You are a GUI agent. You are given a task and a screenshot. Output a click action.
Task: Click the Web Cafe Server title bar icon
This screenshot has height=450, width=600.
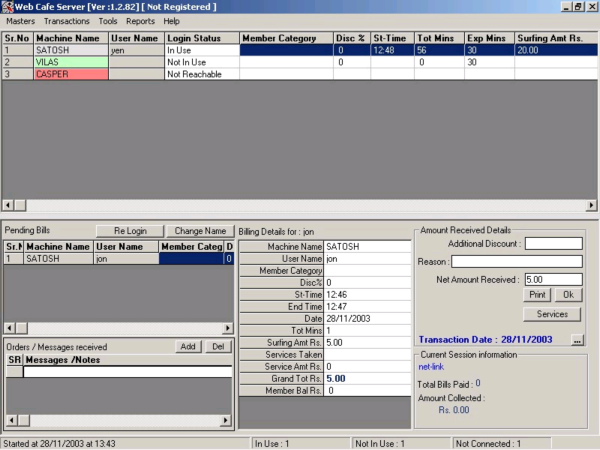tap(7, 7)
